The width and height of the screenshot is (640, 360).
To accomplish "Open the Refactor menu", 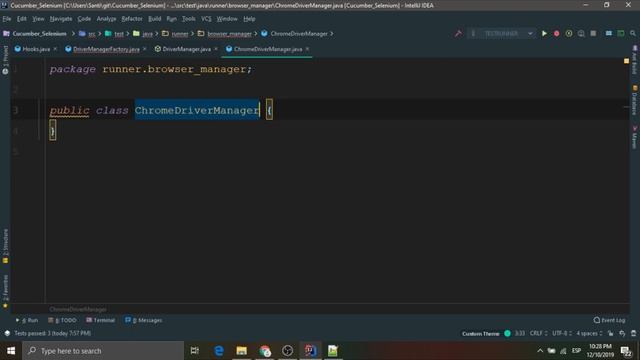I will click(132, 19).
